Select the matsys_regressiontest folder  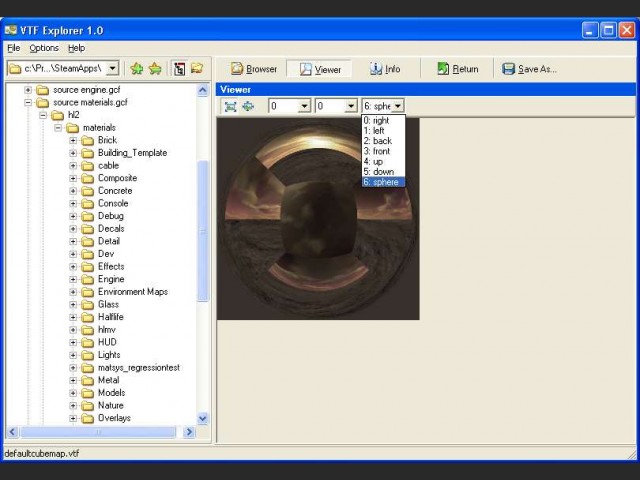[x=139, y=368]
